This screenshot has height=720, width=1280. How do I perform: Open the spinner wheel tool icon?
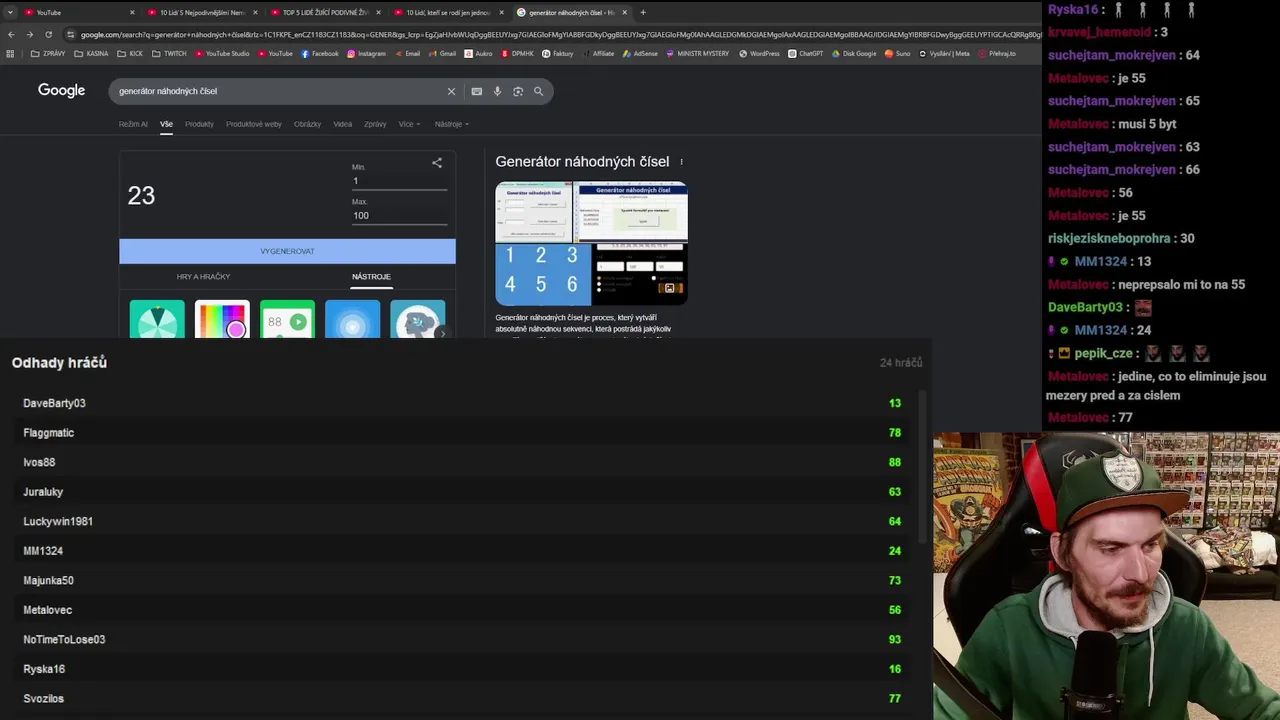[x=157, y=320]
